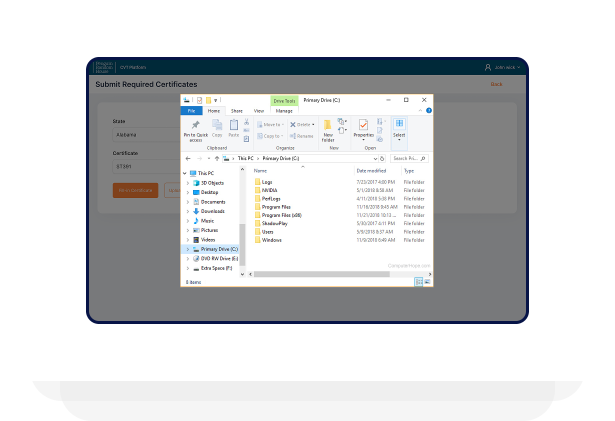Click the New folder icon
This screenshot has height=421, width=615.
[328, 125]
